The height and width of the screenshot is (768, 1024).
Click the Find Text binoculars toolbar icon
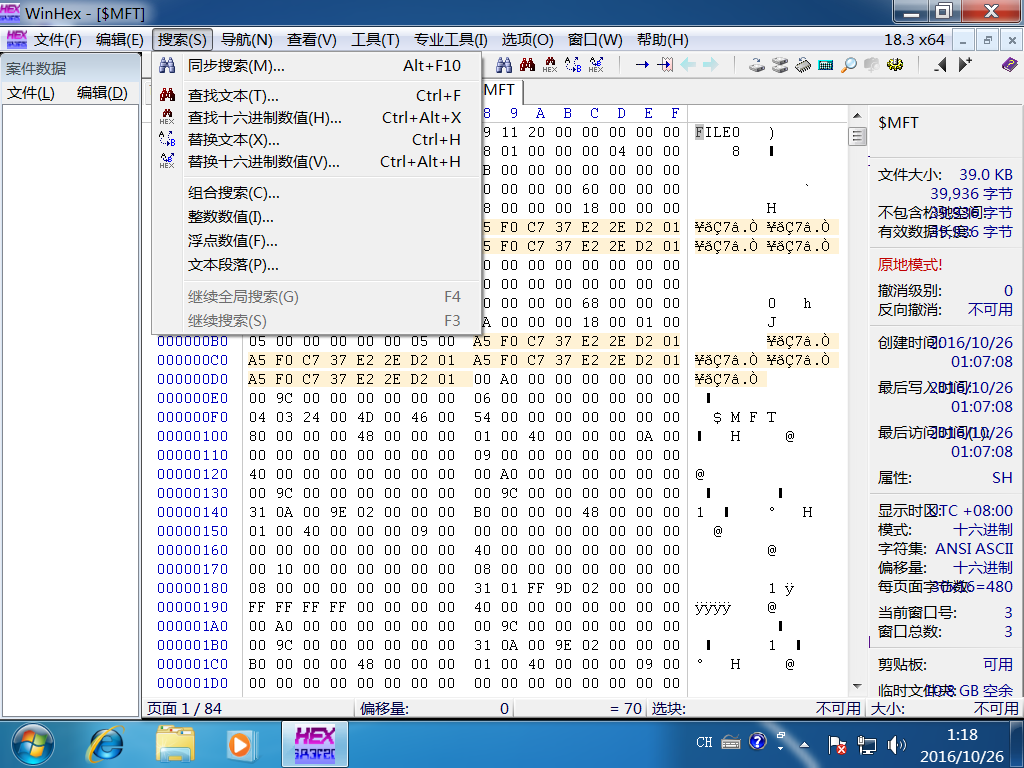click(x=504, y=64)
